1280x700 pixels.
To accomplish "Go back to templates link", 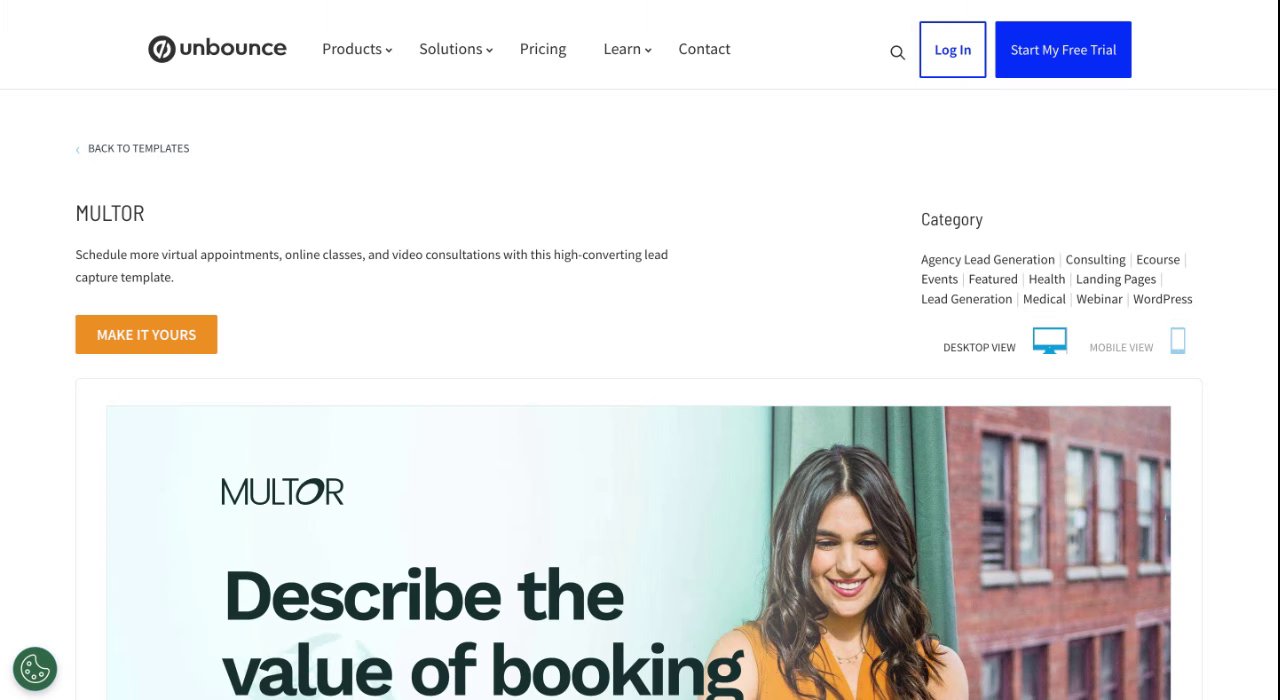I will pos(138,148).
